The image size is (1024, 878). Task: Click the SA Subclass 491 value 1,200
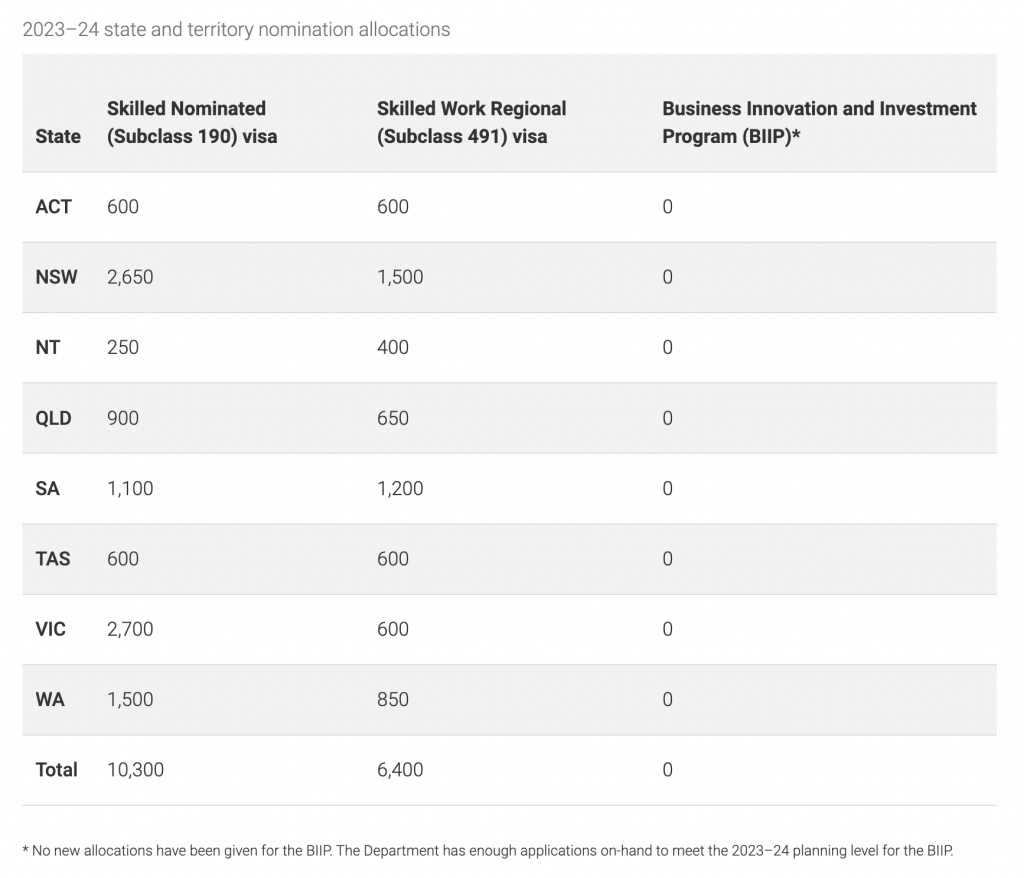[x=400, y=488]
